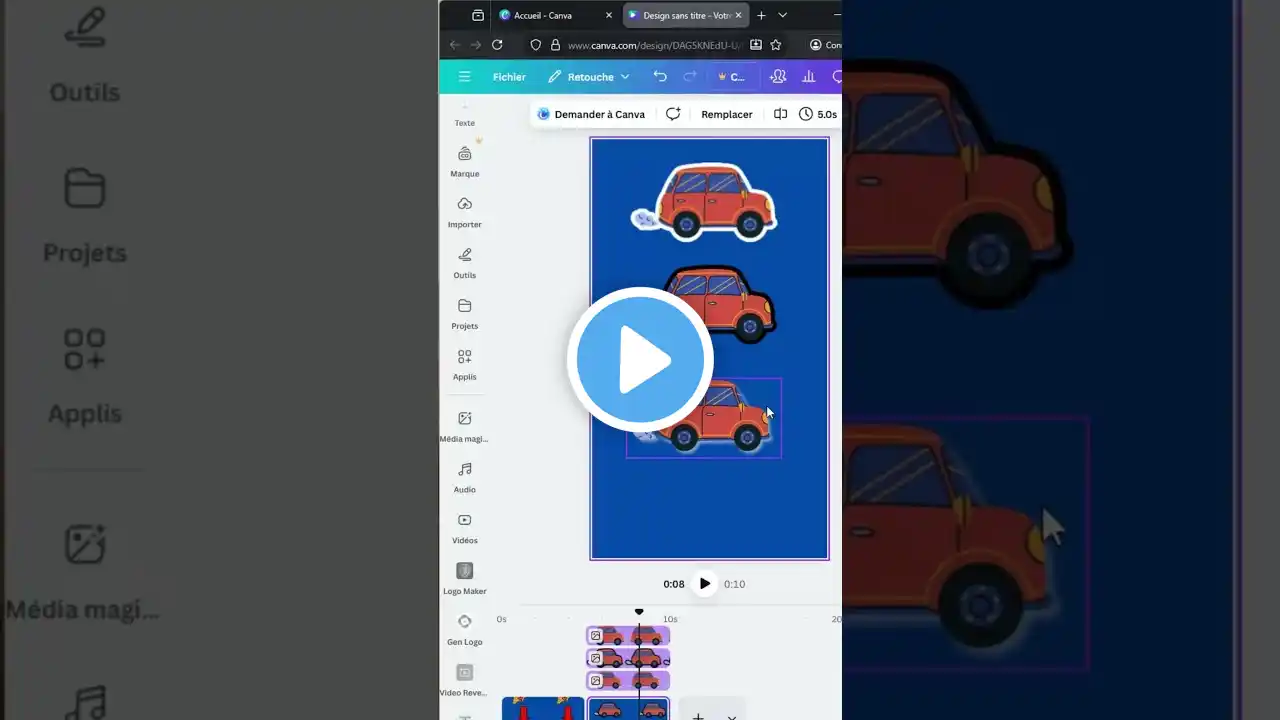Open the Marque brand kit panel

pyautogui.click(x=464, y=160)
